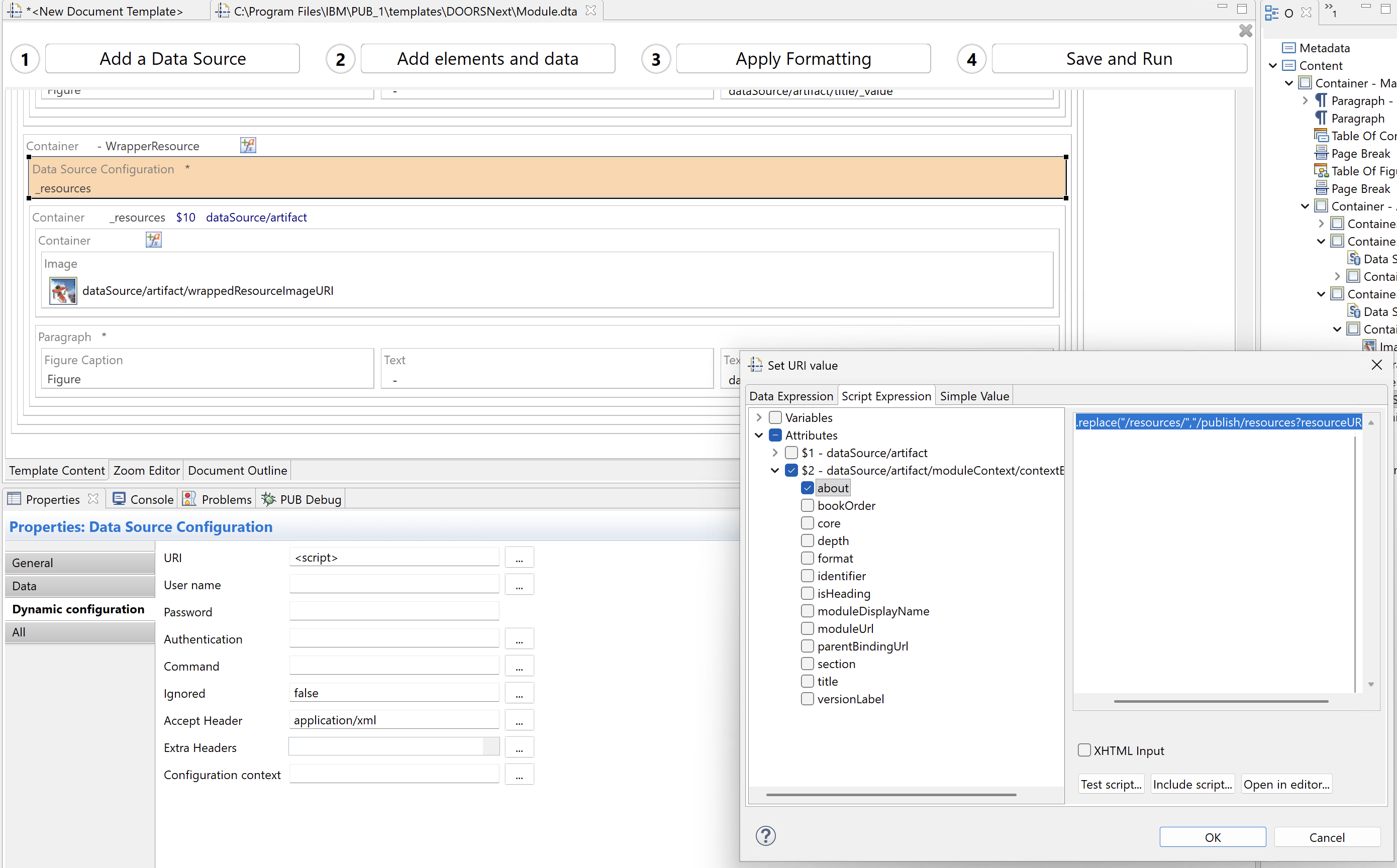Click the Metadata icon in outline tree
1397x868 pixels.
point(1289,48)
